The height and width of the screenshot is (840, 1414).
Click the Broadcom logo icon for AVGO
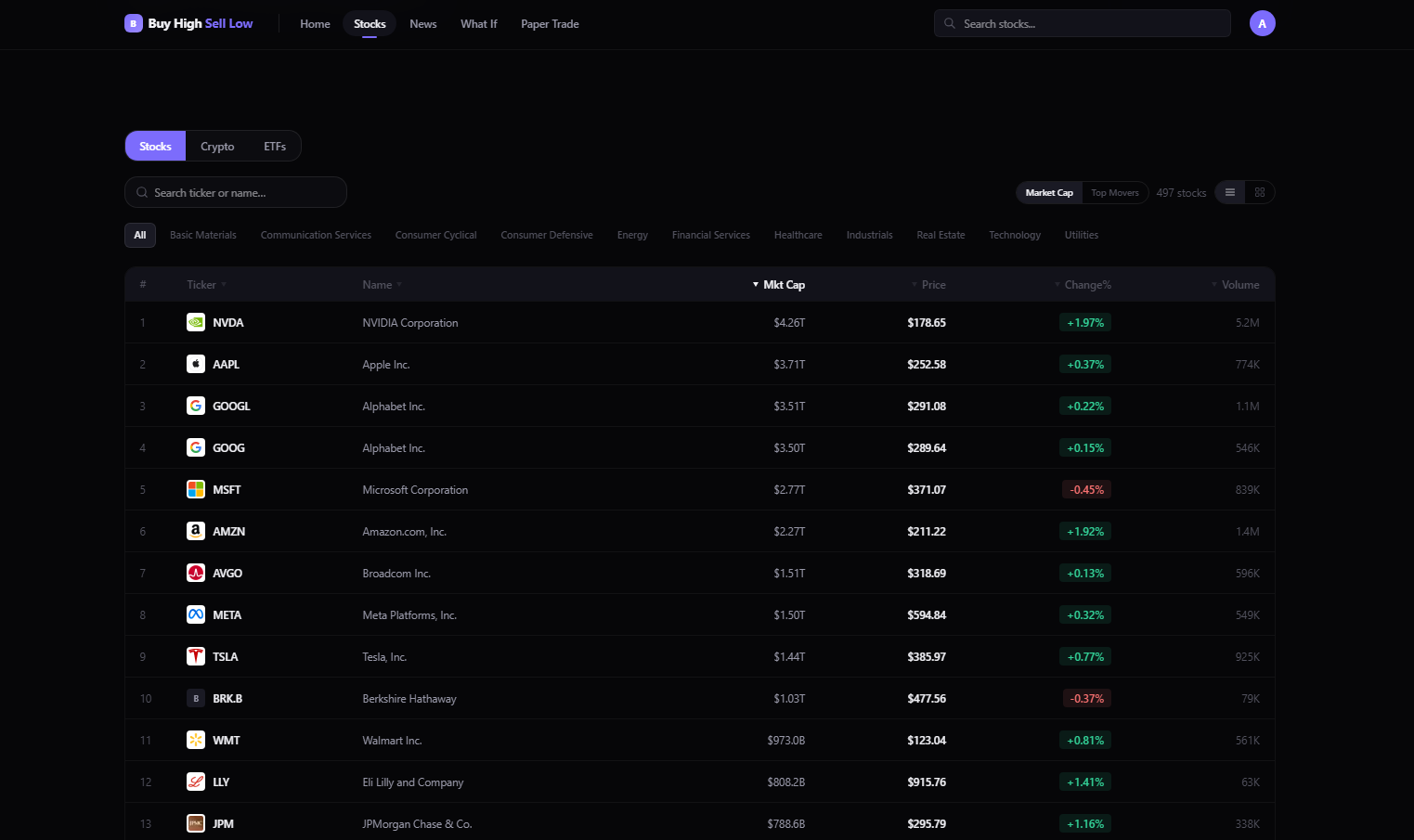[x=196, y=573]
